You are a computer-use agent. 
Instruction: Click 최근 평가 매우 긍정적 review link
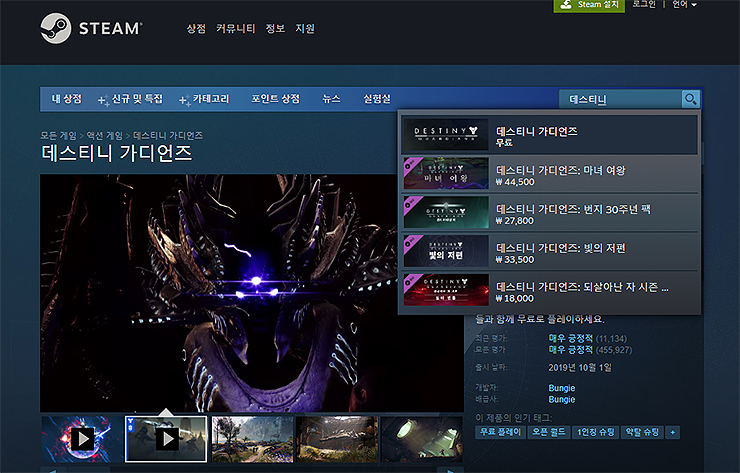point(570,338)
